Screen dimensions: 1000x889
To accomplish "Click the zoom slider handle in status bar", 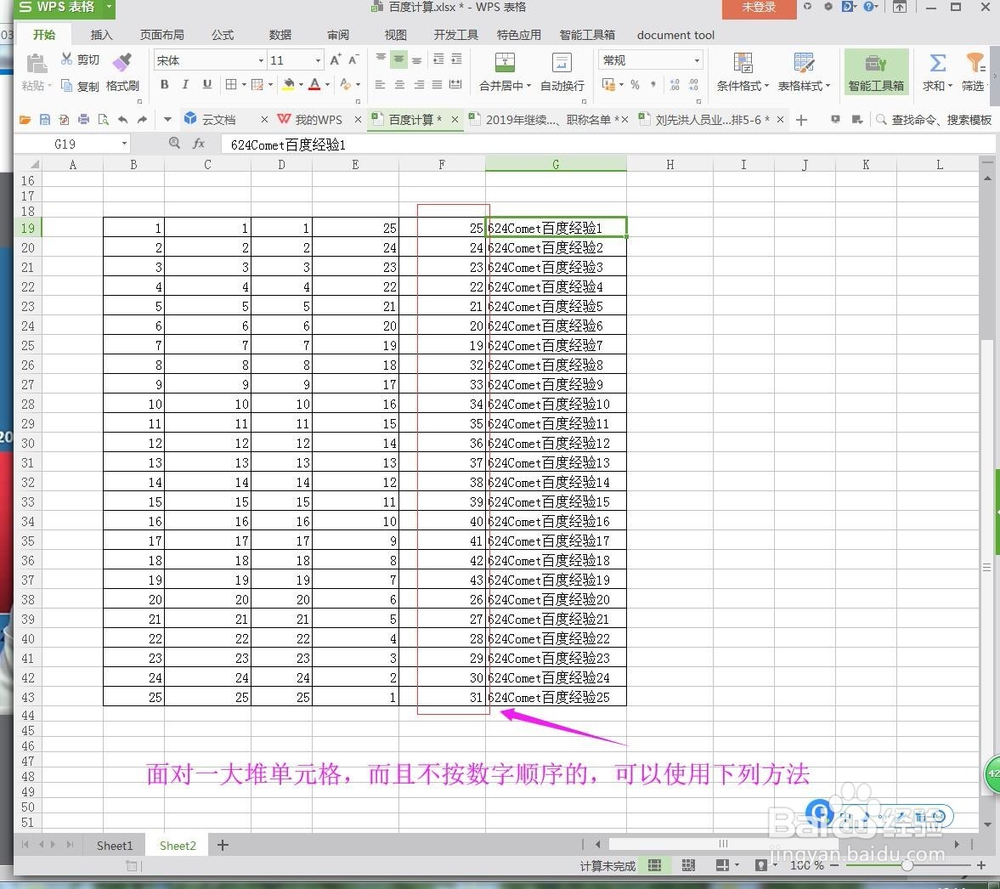I will [x=907, y=865].
